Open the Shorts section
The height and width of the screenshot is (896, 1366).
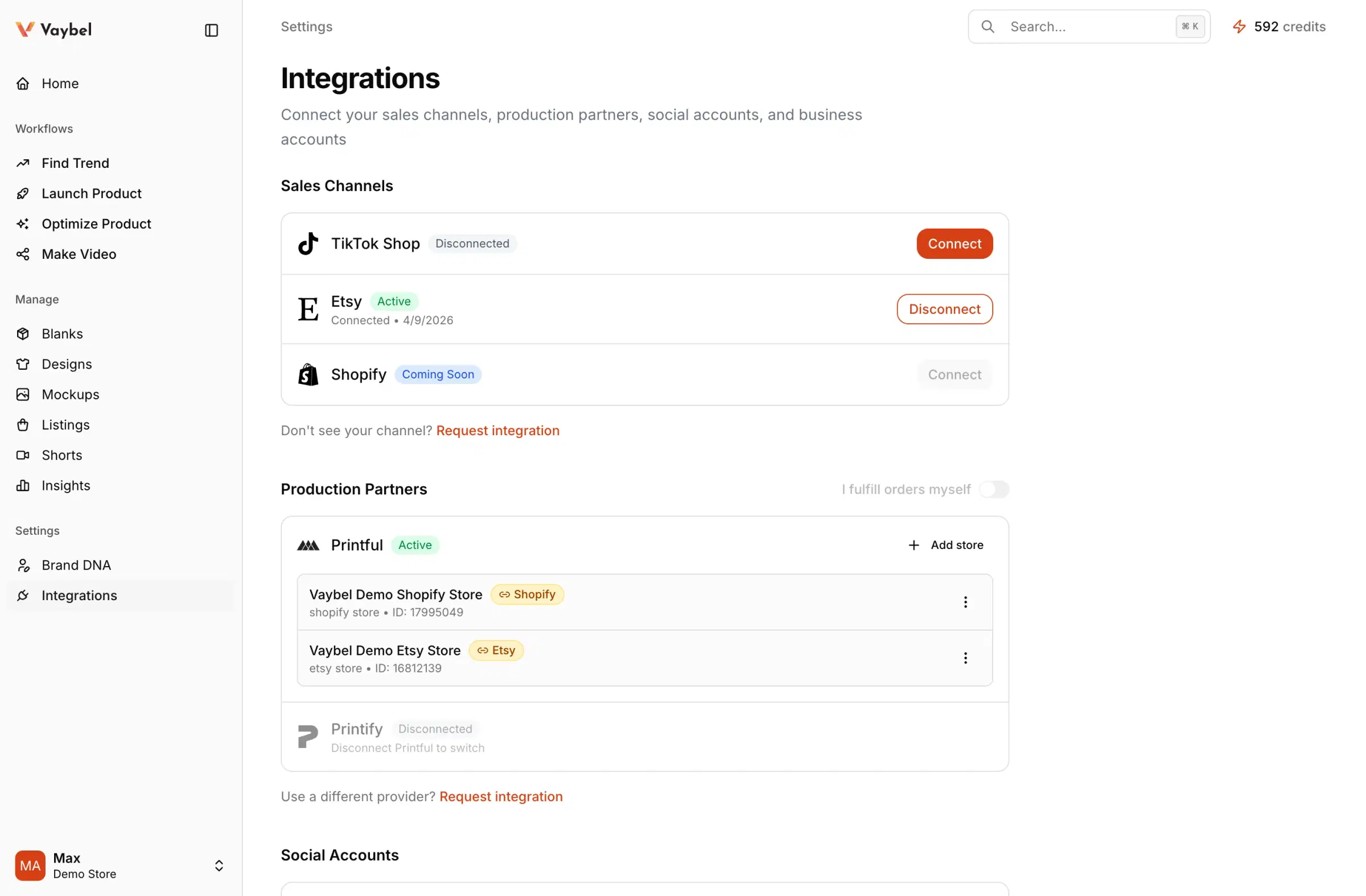[x=61, y=455]
